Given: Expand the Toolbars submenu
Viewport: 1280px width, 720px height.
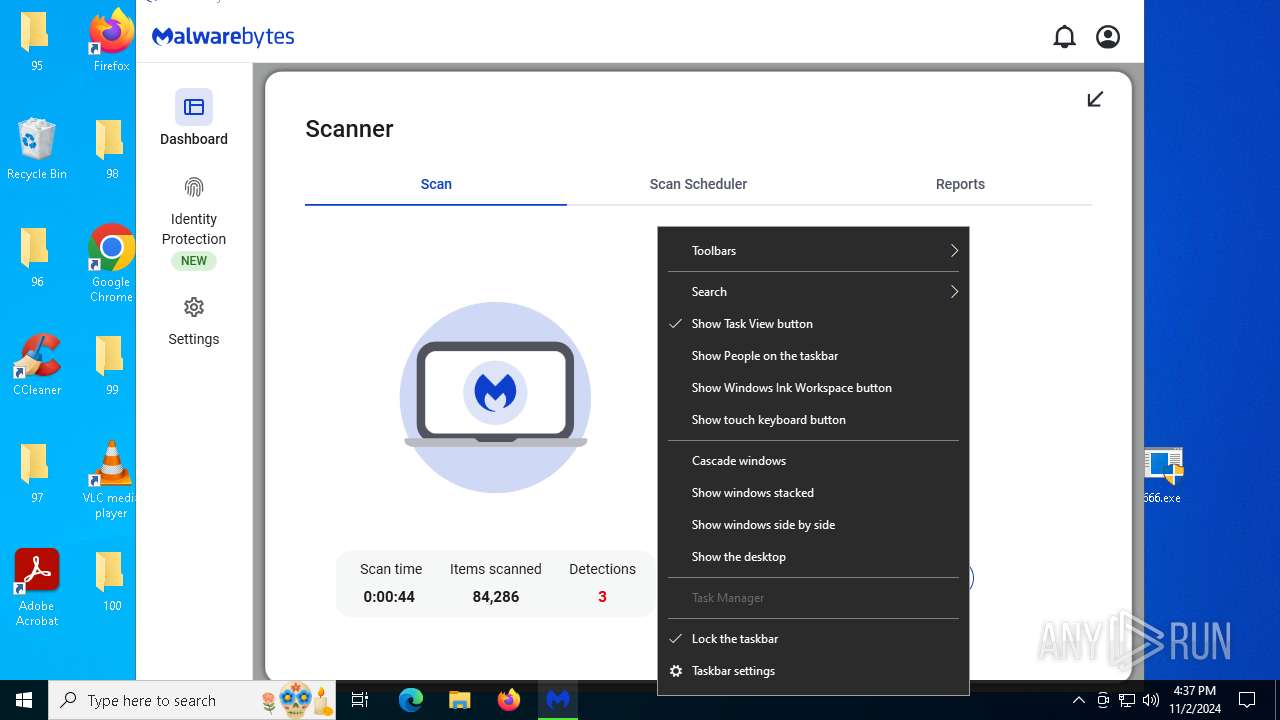Looking at the screenshot, I should point(813,251).
